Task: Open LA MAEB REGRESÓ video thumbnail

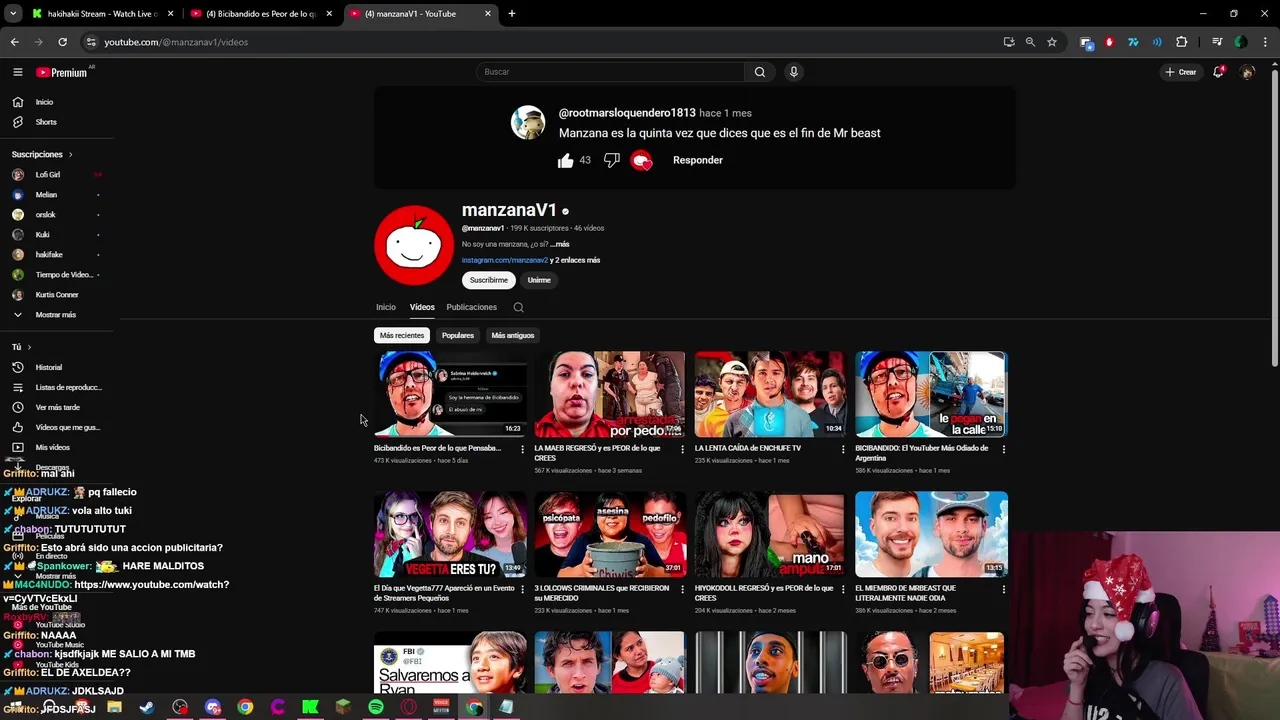Action: click(610, 394)
